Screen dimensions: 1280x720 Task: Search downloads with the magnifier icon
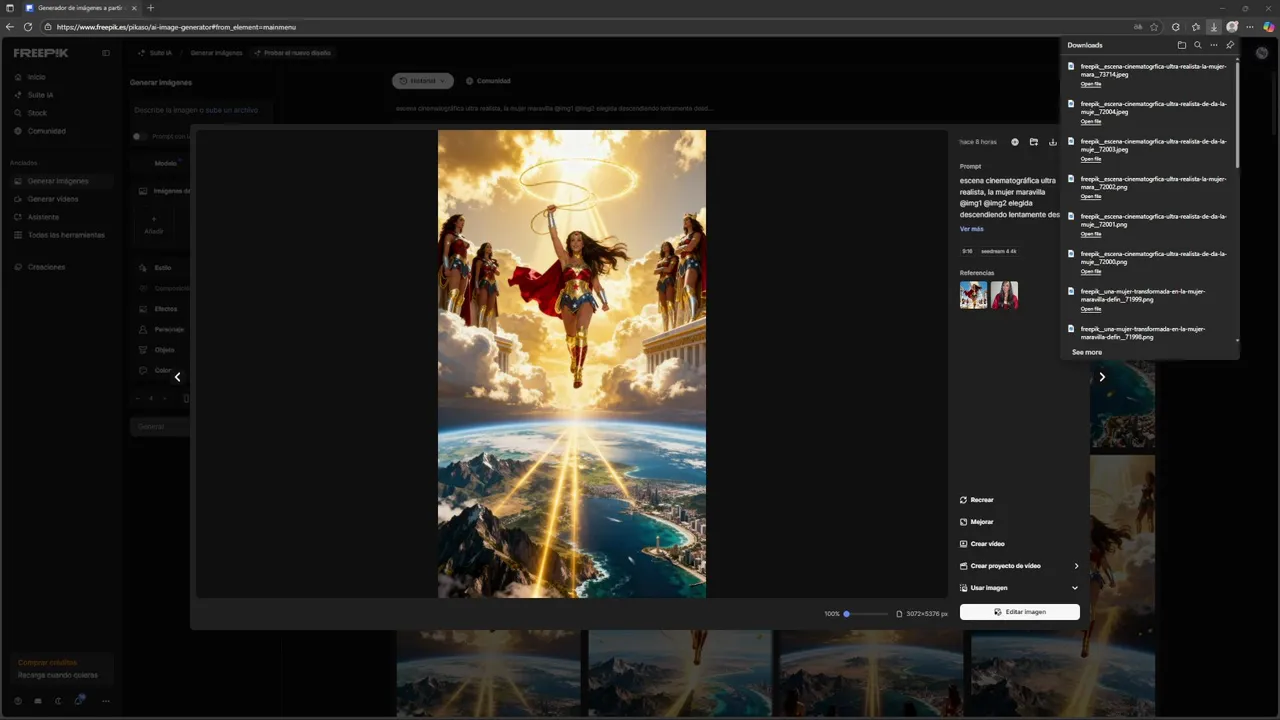[1198, 45]
